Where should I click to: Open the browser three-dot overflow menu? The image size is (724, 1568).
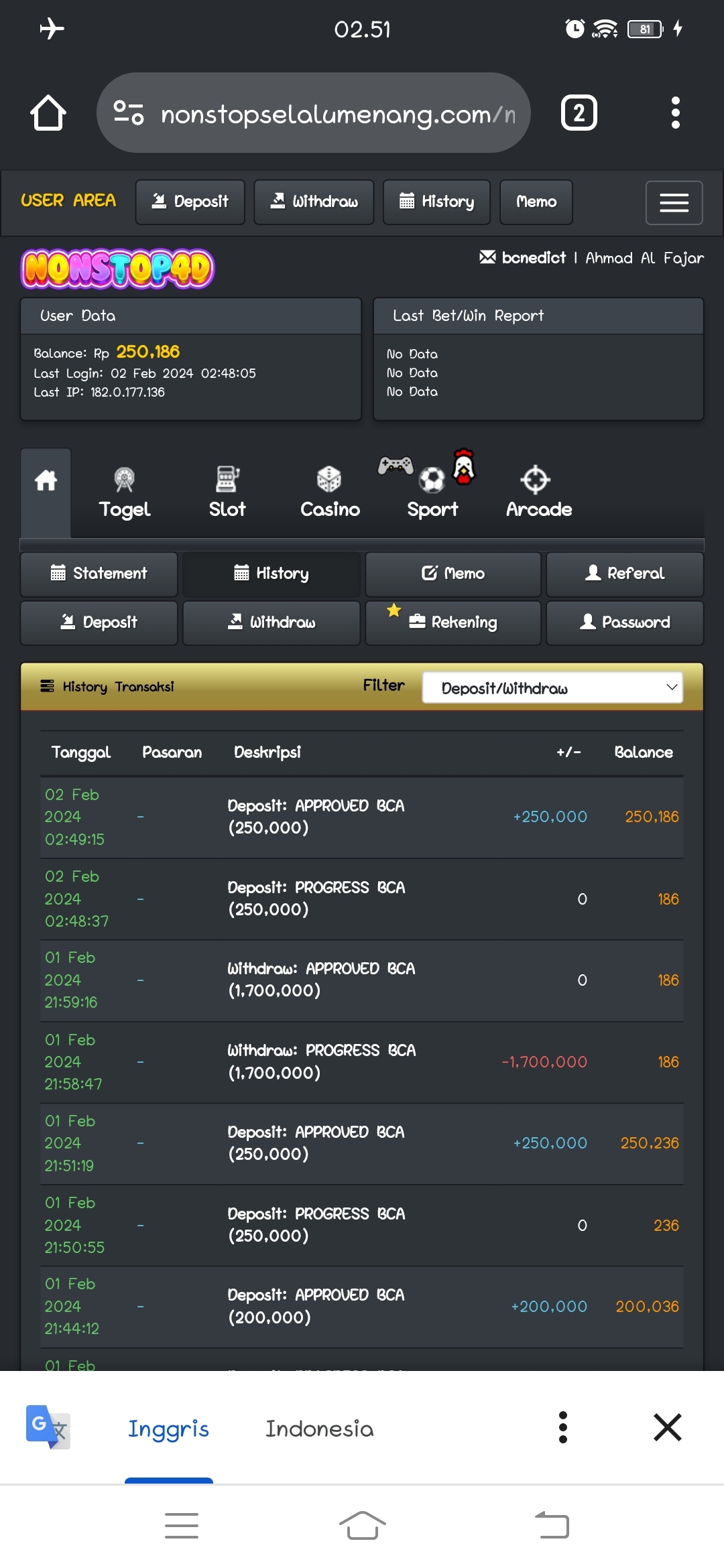point(675,113)
